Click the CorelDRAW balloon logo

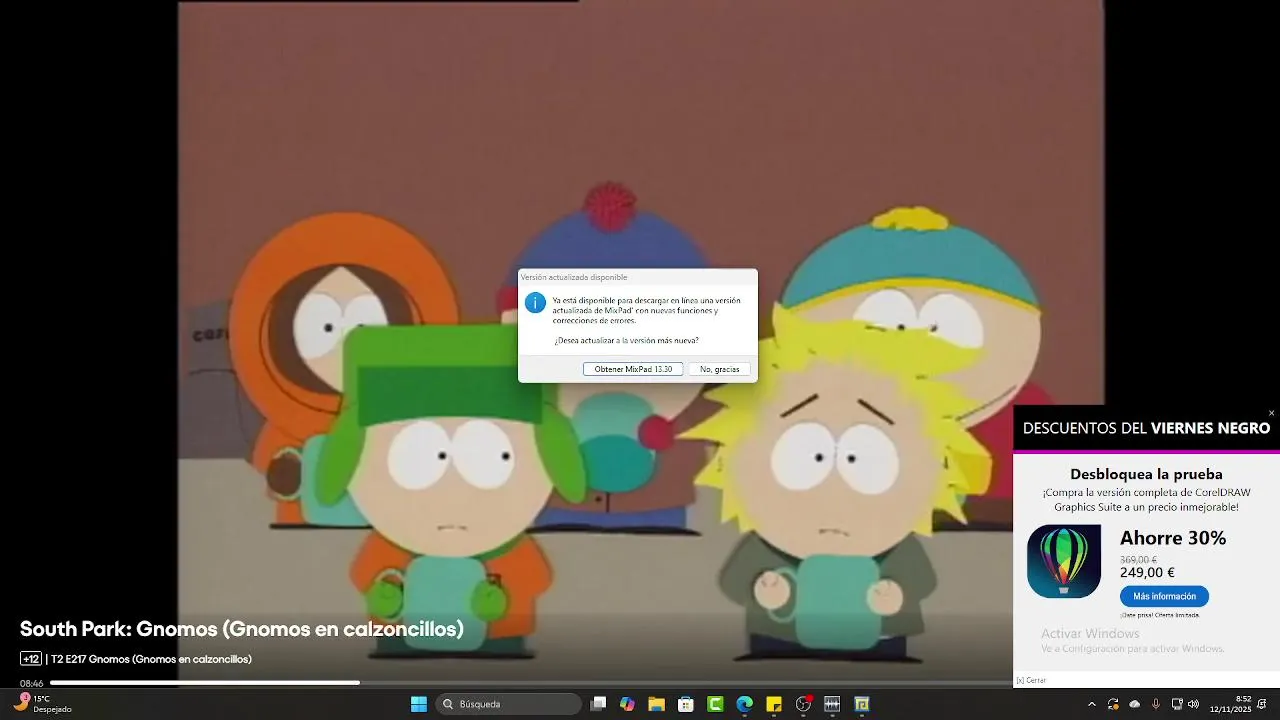pos(1064,561)
